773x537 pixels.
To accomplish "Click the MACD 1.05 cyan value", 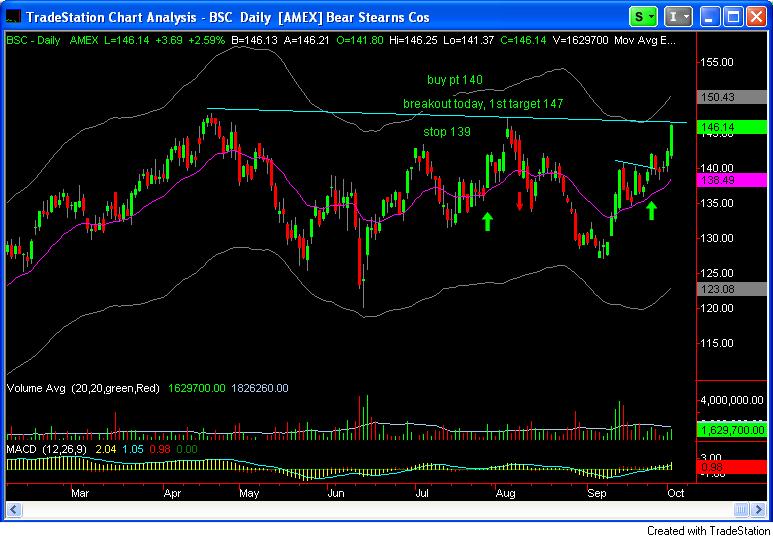I will point(132,449).
